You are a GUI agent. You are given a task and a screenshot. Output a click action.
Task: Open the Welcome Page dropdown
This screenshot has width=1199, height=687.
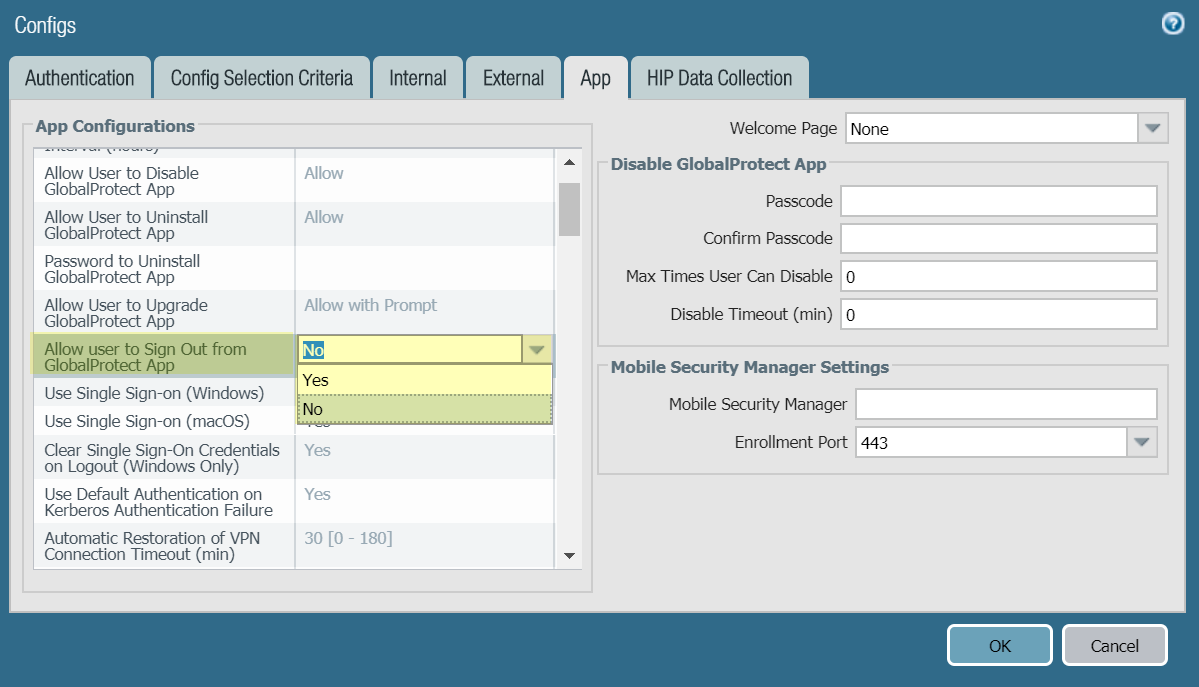point(1153,128)
